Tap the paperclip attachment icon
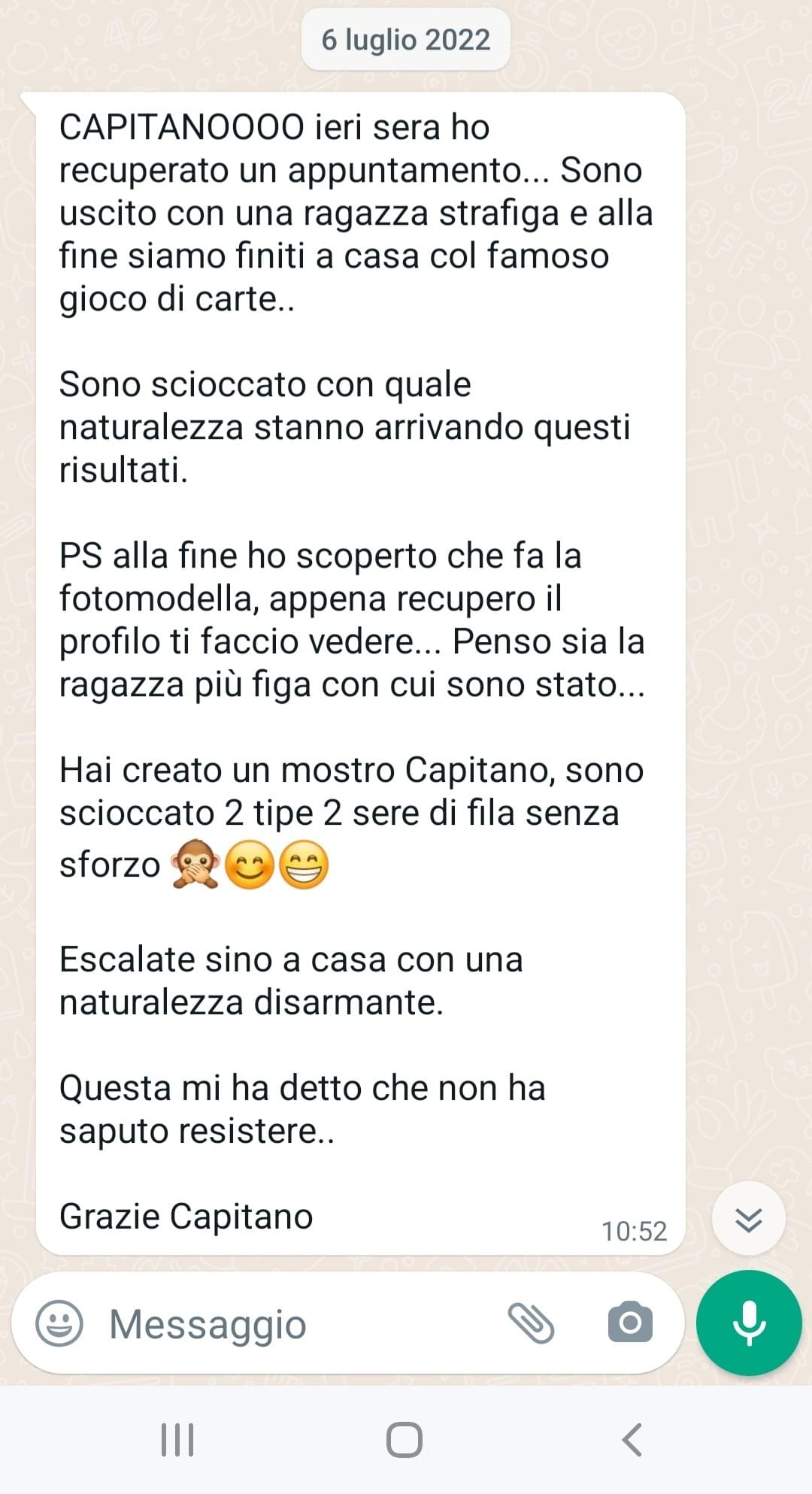Screen dimensions: 812x1494 pyautogui.click(x=531, y=1323)
